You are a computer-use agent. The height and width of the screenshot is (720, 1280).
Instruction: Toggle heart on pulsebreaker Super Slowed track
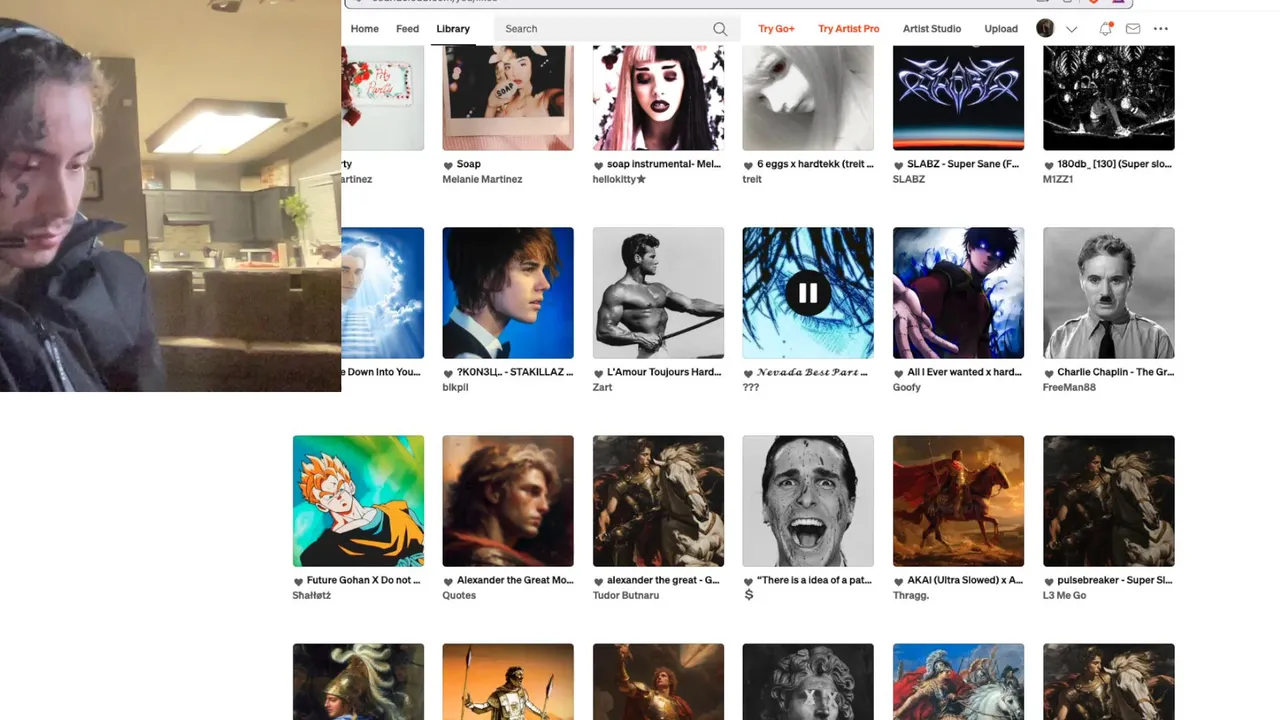(x=1048, y=581)
